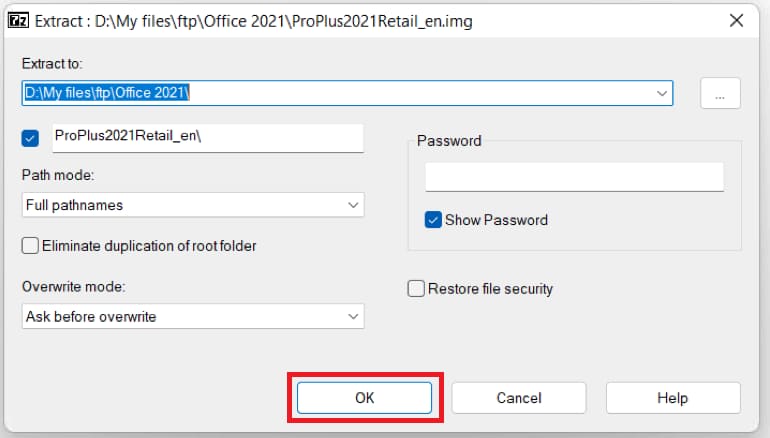Screen dimensions: 770x438
Task: Click the 7-Zip icon in title bar
Action: pyautogui.click(x=16, y=19)
